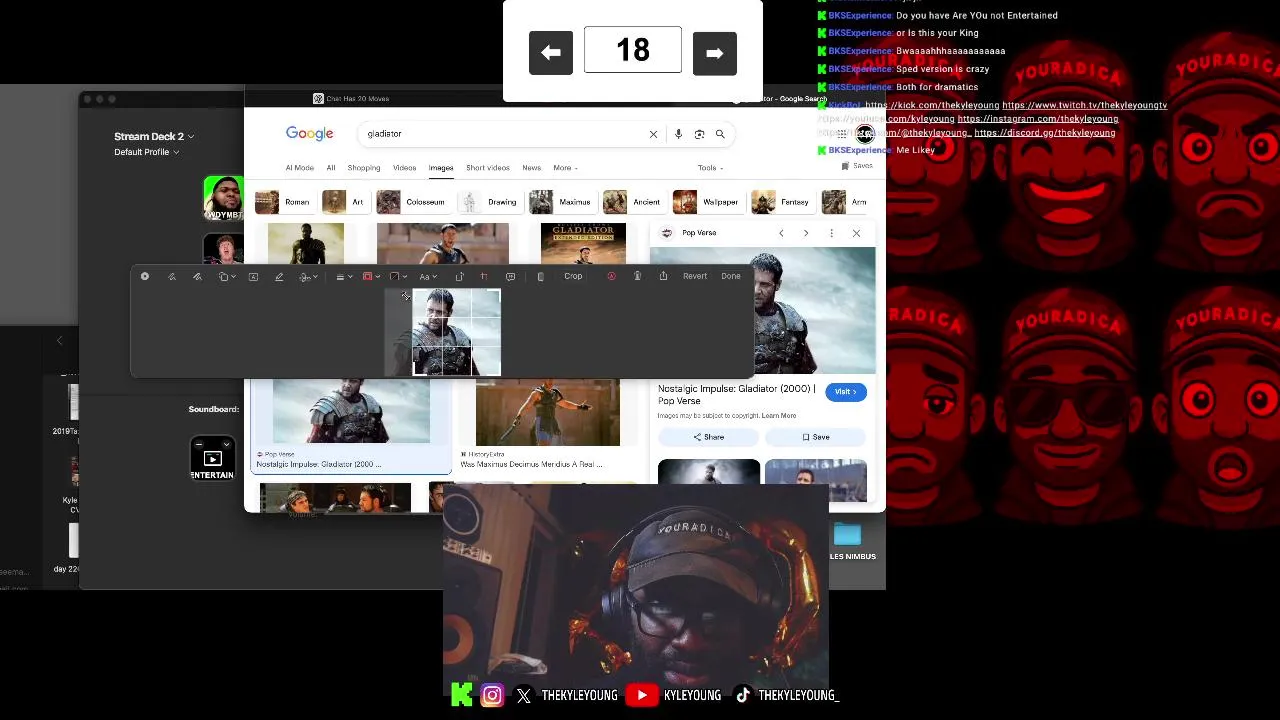Select the text box tool in markup toolbar
This screenshot has width=1280, height=720.
tap(253, 277)
